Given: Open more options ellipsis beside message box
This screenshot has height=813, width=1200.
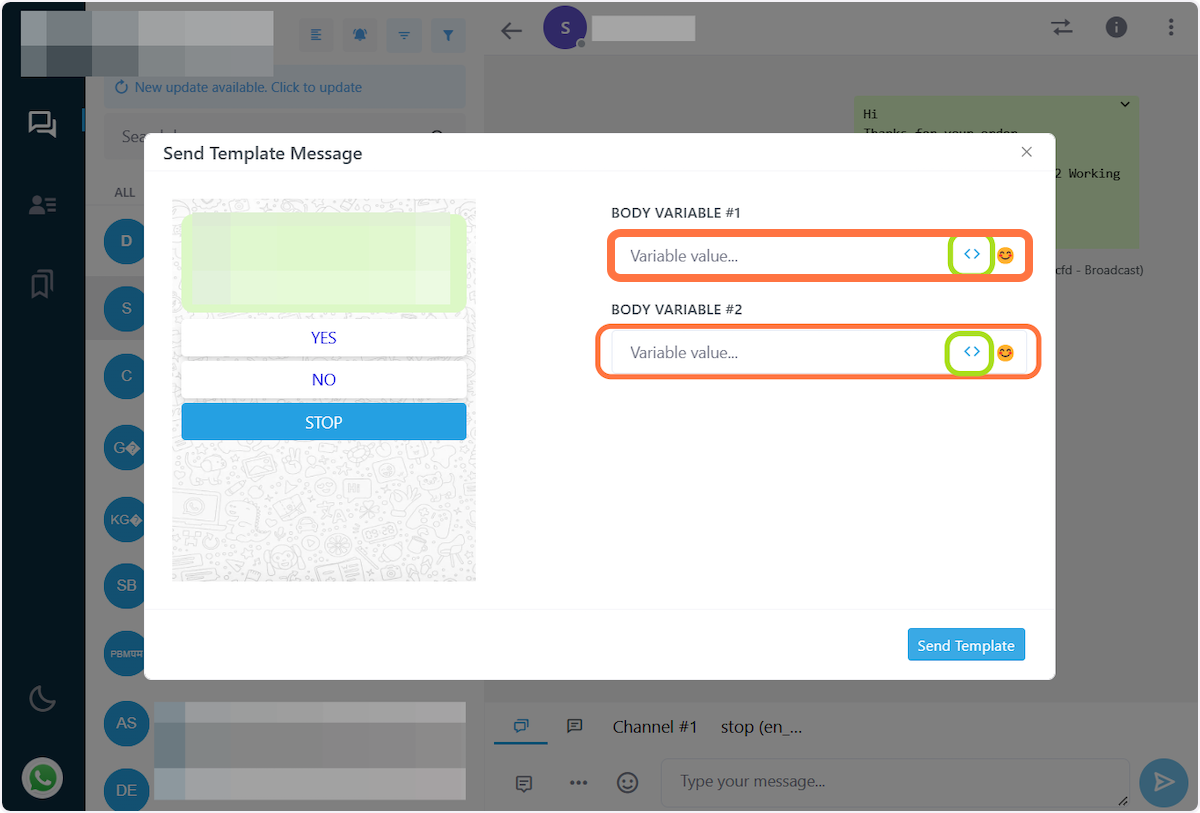Looking at the screenshot, I should tap(578, 783).
